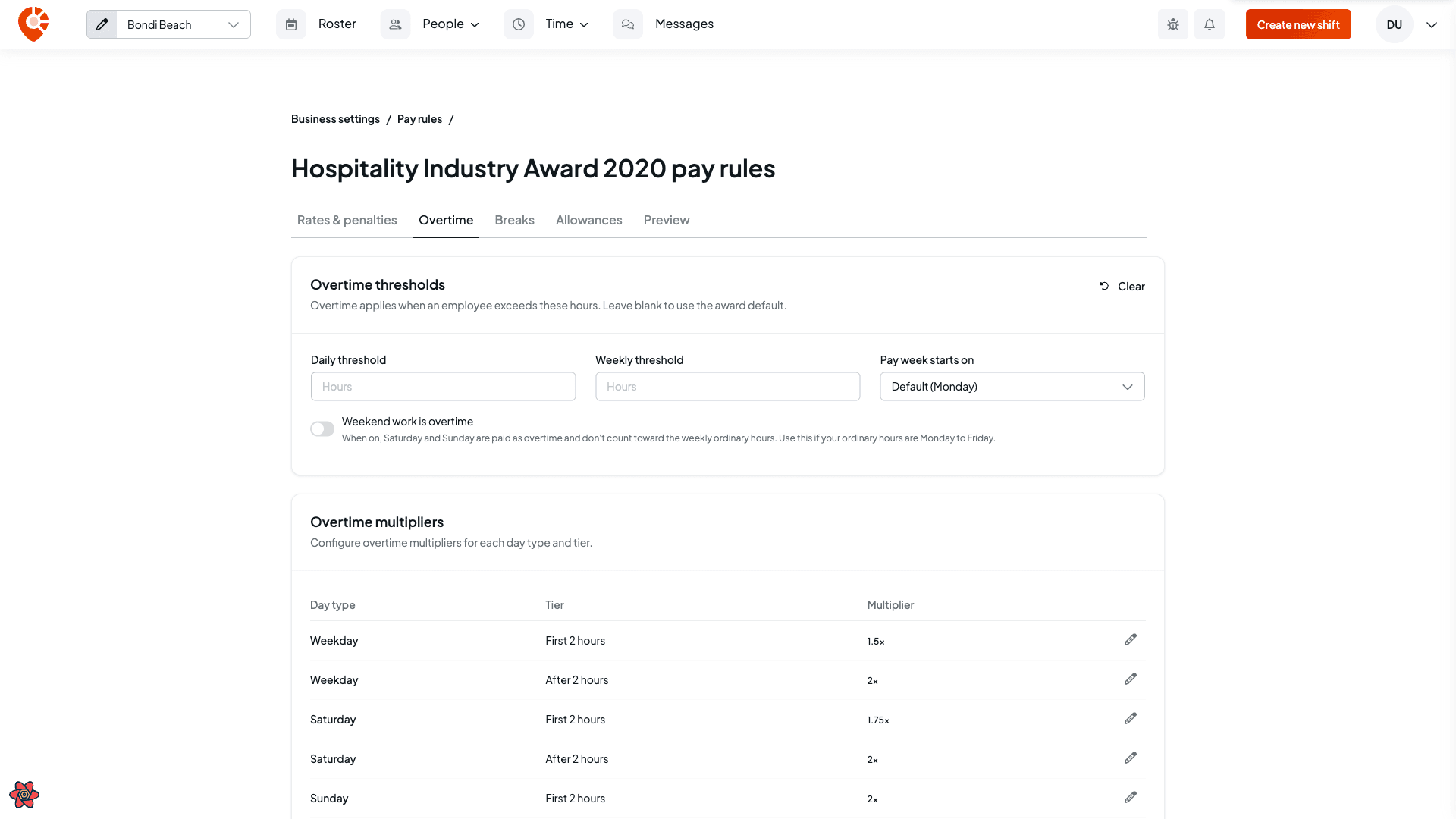Click the People icon
This screenshot has height=819, width=1456.
point(395,24)
